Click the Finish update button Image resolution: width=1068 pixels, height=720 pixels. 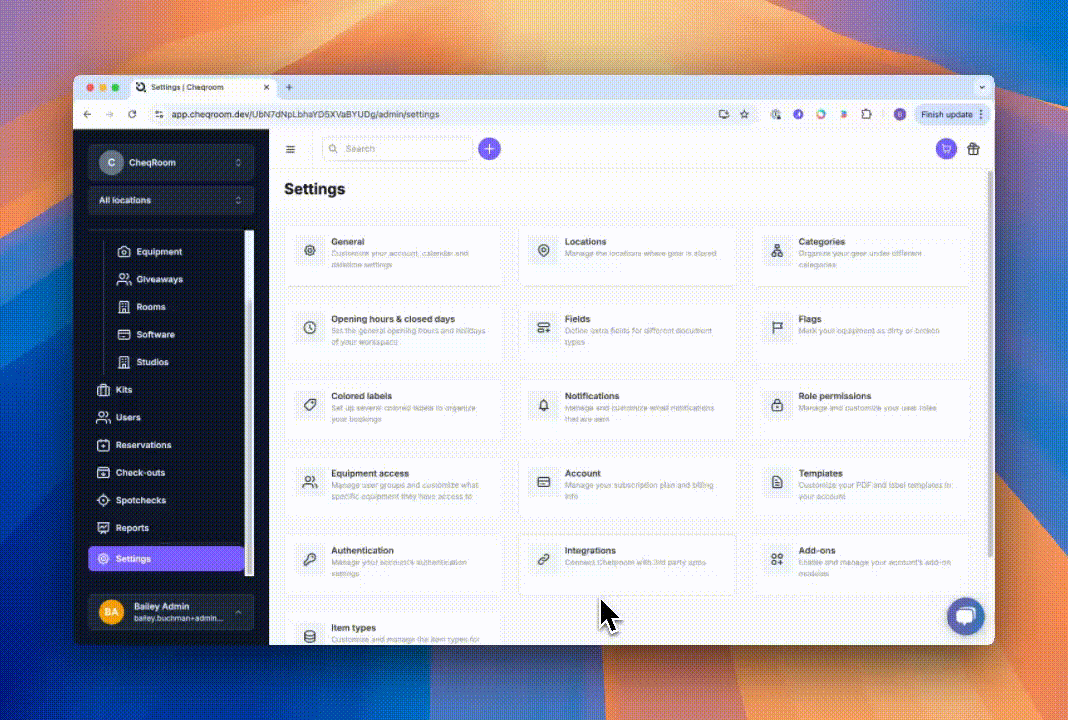[x=946, y=114]
